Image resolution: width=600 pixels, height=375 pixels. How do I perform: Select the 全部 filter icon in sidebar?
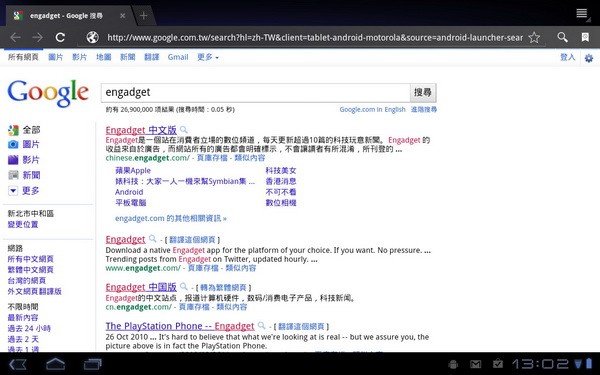(13, 130)
